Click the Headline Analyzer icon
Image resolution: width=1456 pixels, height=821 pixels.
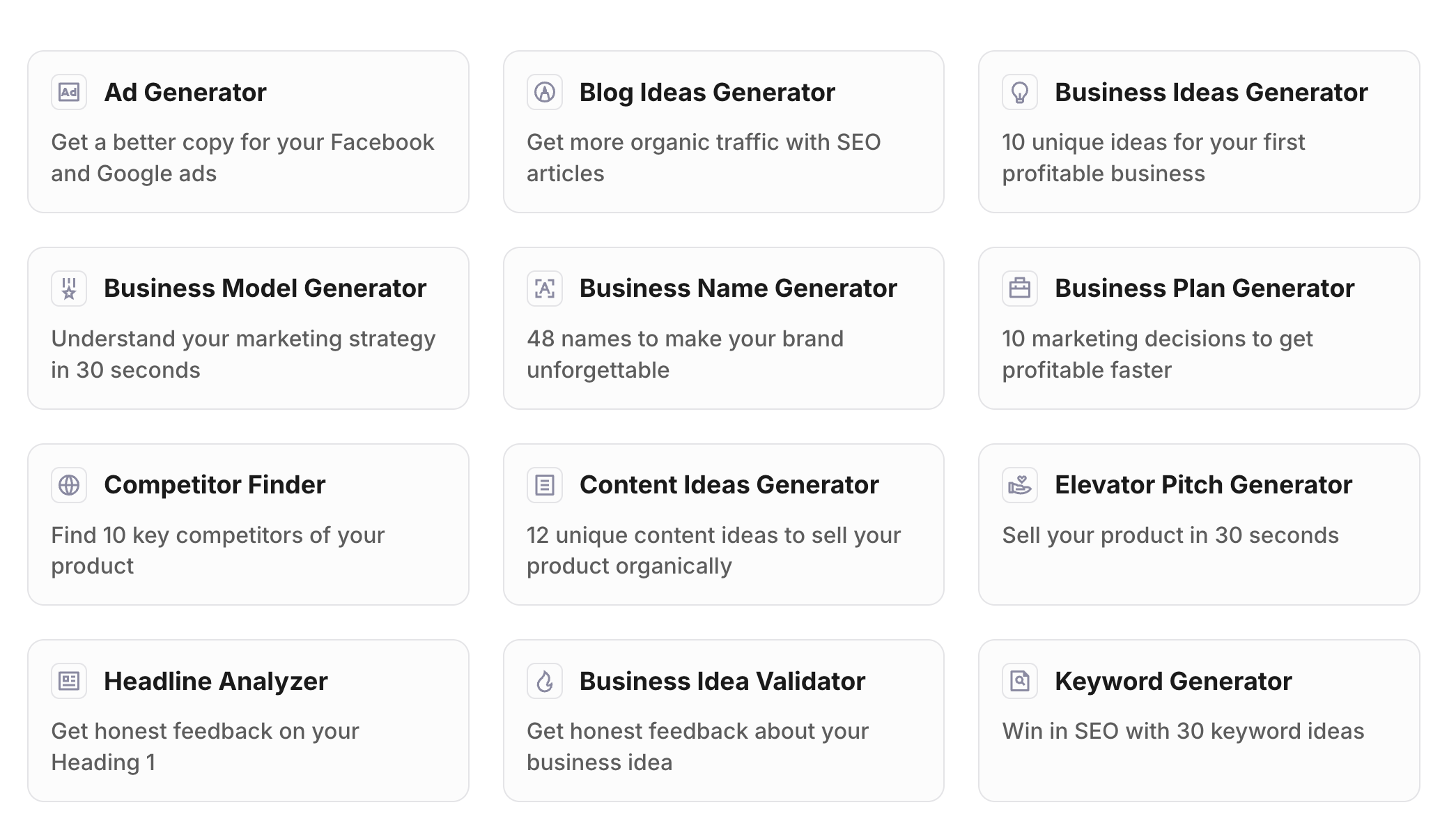click(x=68, y=682)
